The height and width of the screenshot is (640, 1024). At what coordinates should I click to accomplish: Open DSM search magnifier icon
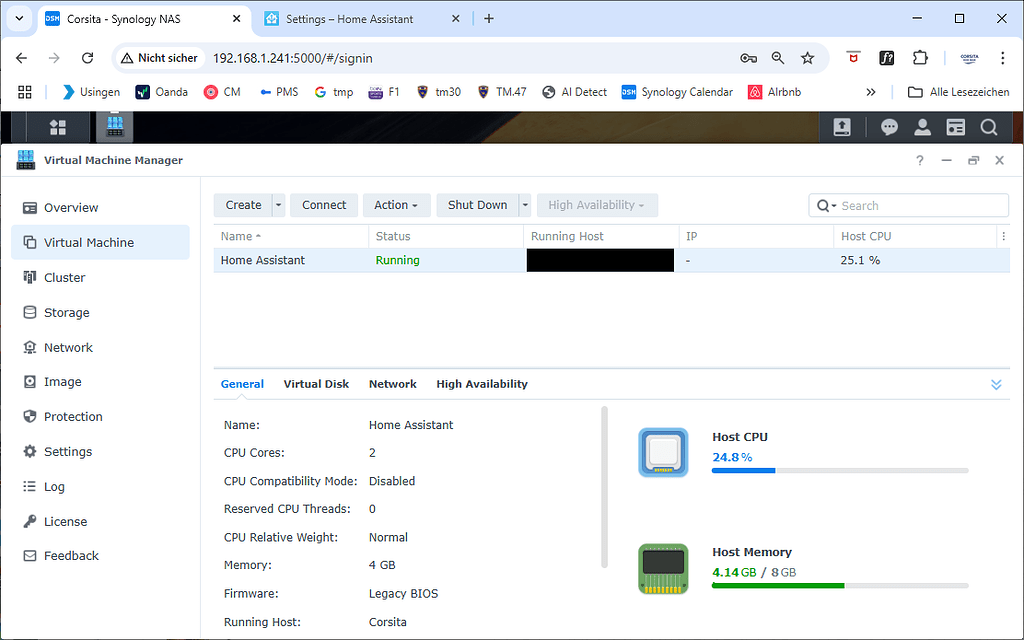coord(989,127)
